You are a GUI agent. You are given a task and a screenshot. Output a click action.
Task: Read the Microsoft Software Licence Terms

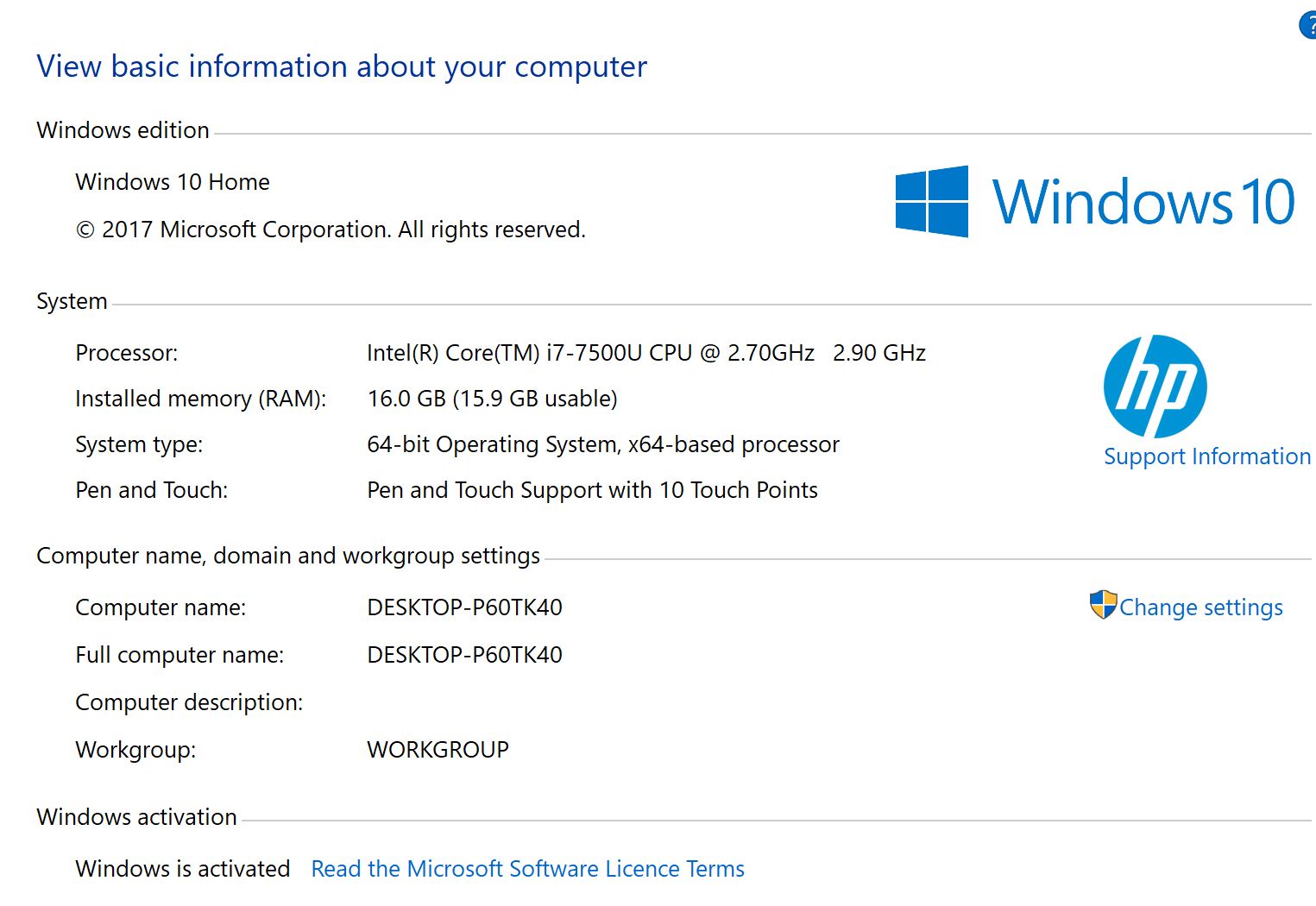[x=527, y=869]
